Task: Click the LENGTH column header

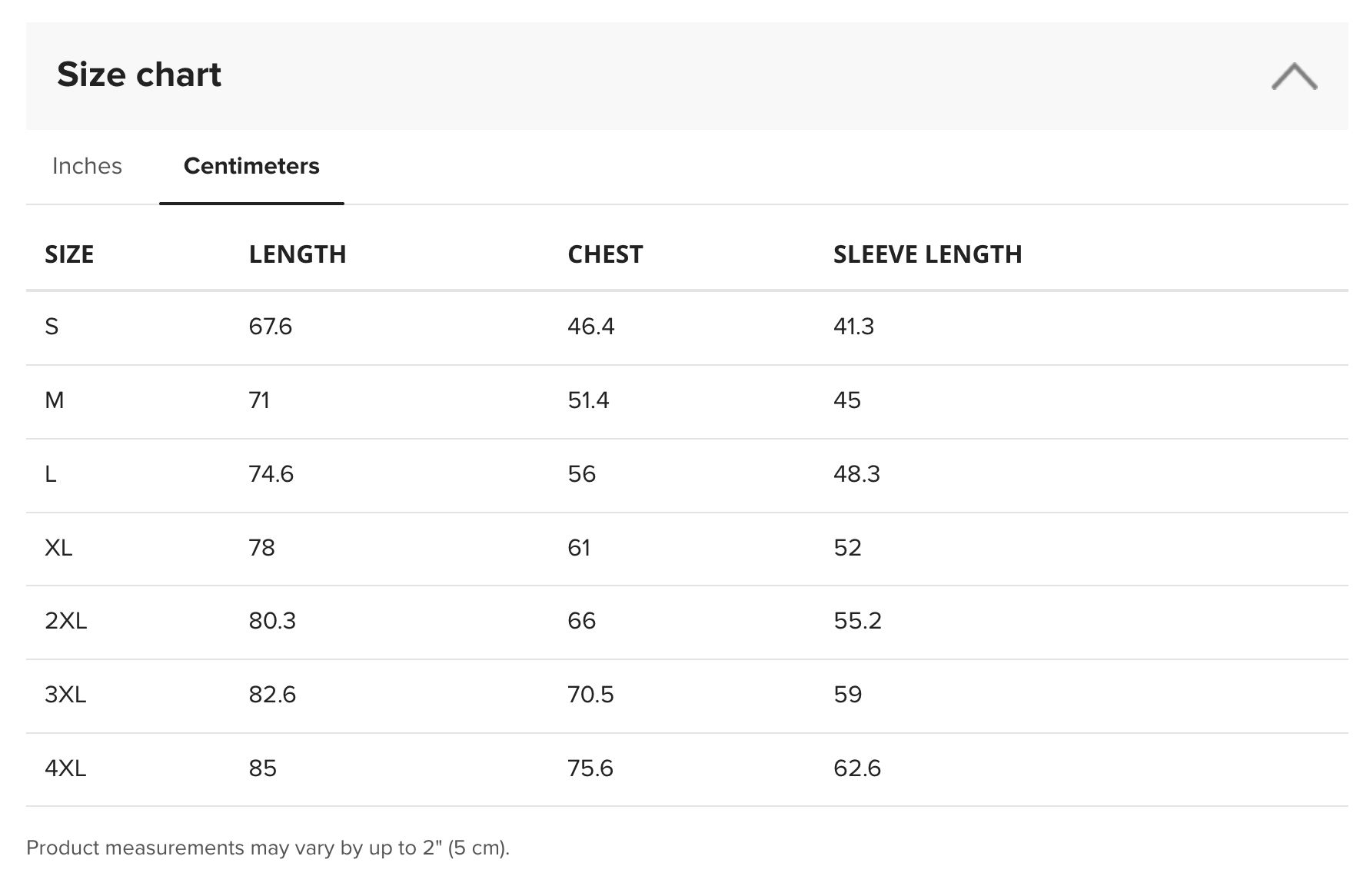Action: pyautogui.click(x=298, y=254)
